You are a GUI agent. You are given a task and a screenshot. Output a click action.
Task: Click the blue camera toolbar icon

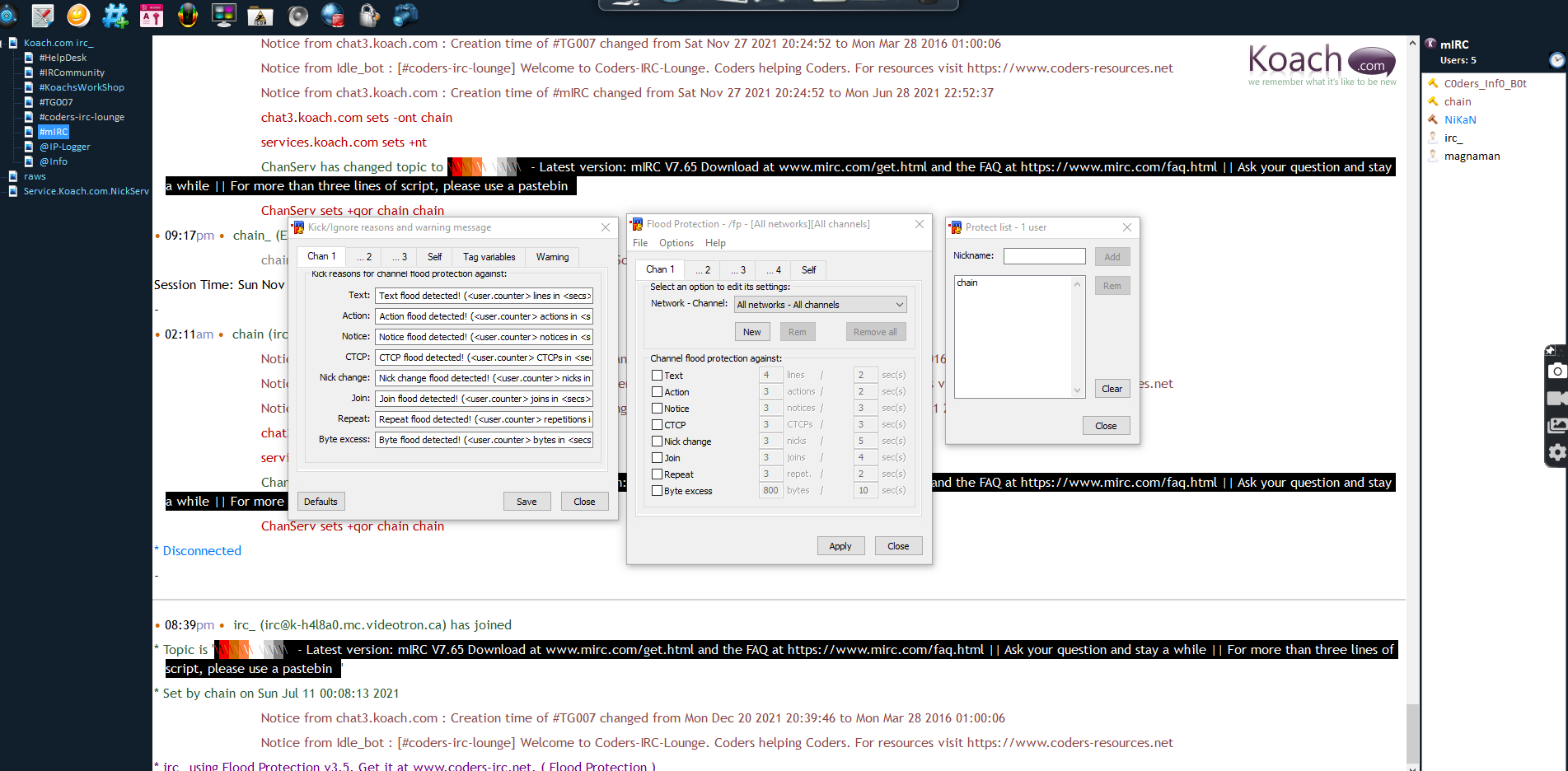tap(405, 15)
